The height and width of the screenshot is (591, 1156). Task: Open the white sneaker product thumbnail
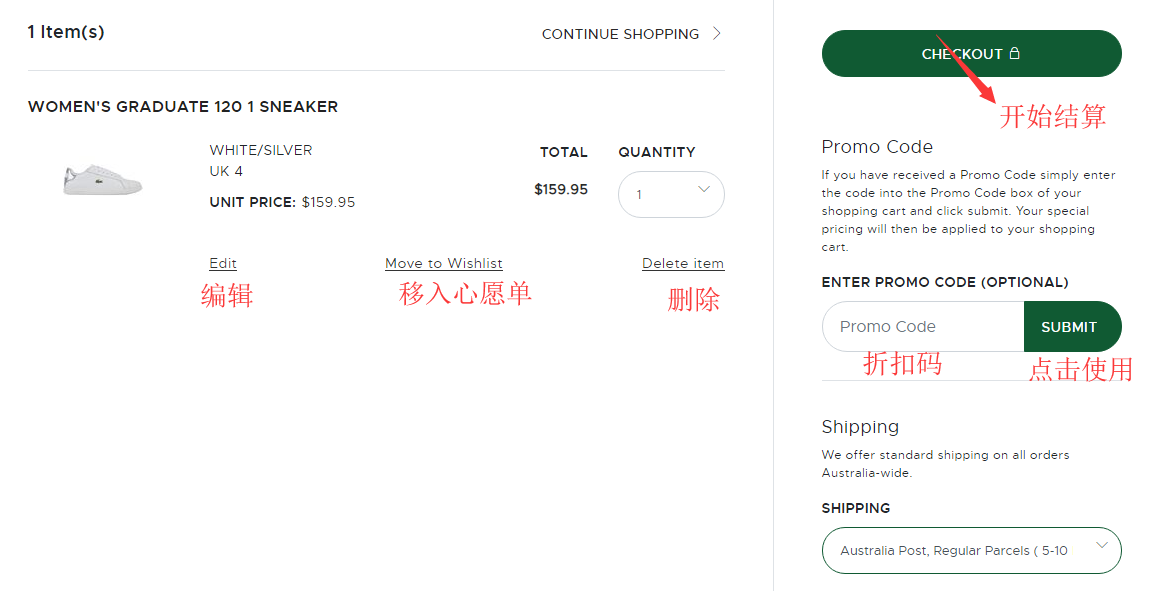tap(102, 179)
